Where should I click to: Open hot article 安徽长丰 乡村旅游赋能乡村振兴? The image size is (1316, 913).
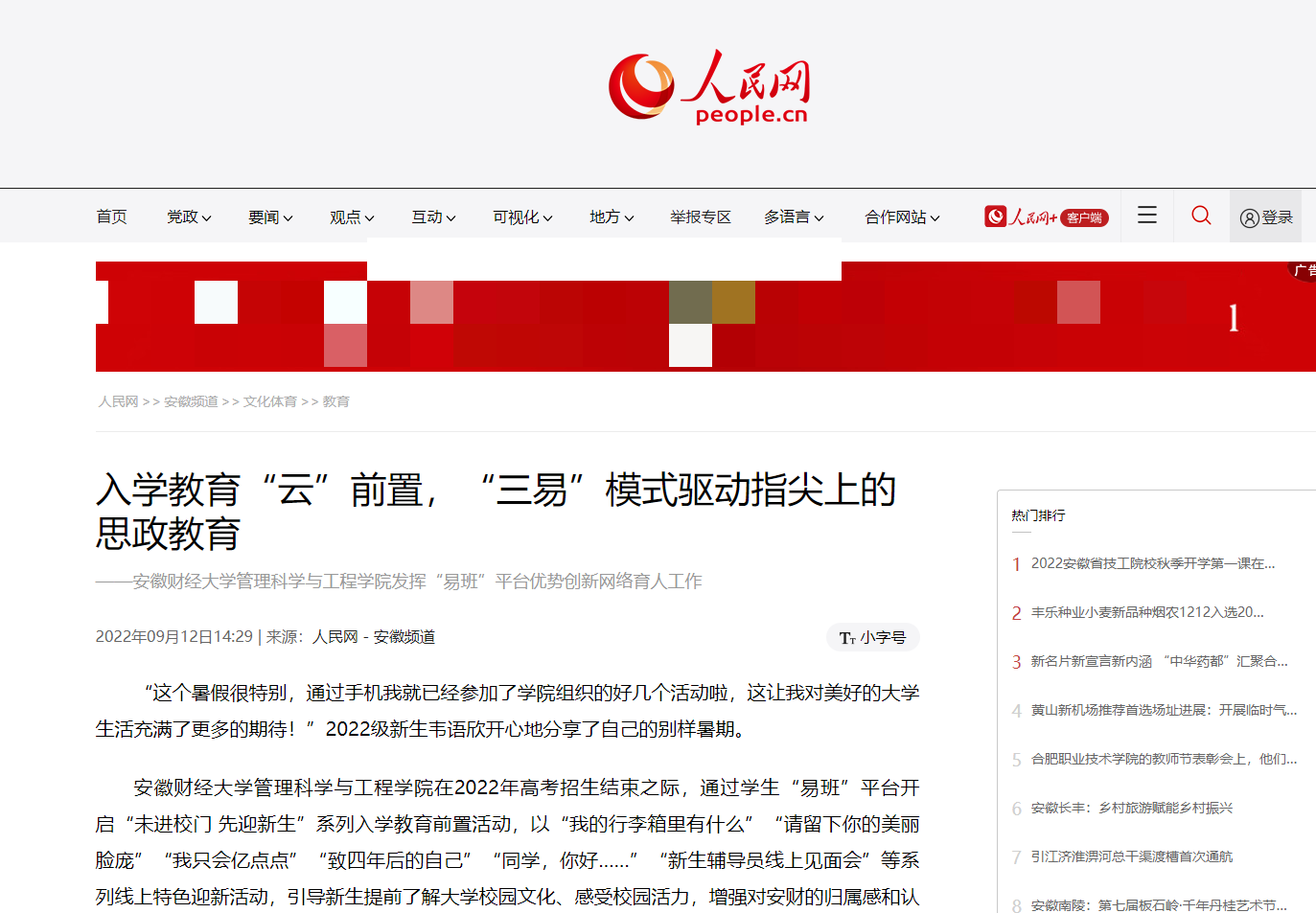[x=1131, y=808]
